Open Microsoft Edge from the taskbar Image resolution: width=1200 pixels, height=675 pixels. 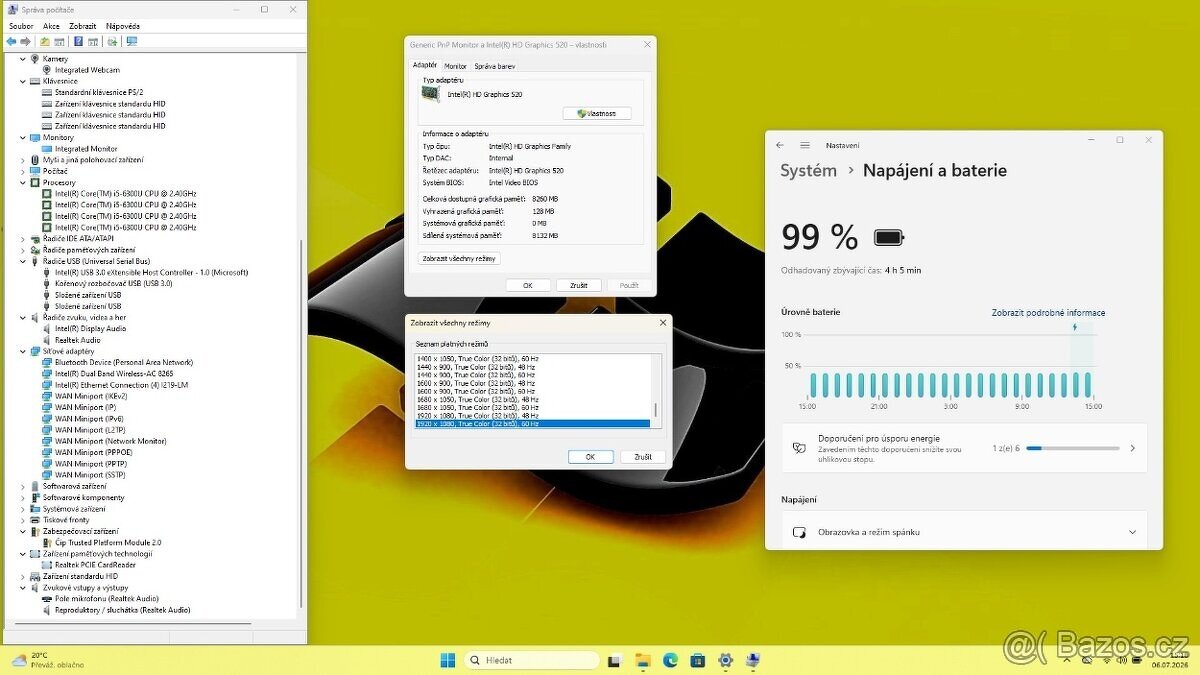[x=670, y=660]
